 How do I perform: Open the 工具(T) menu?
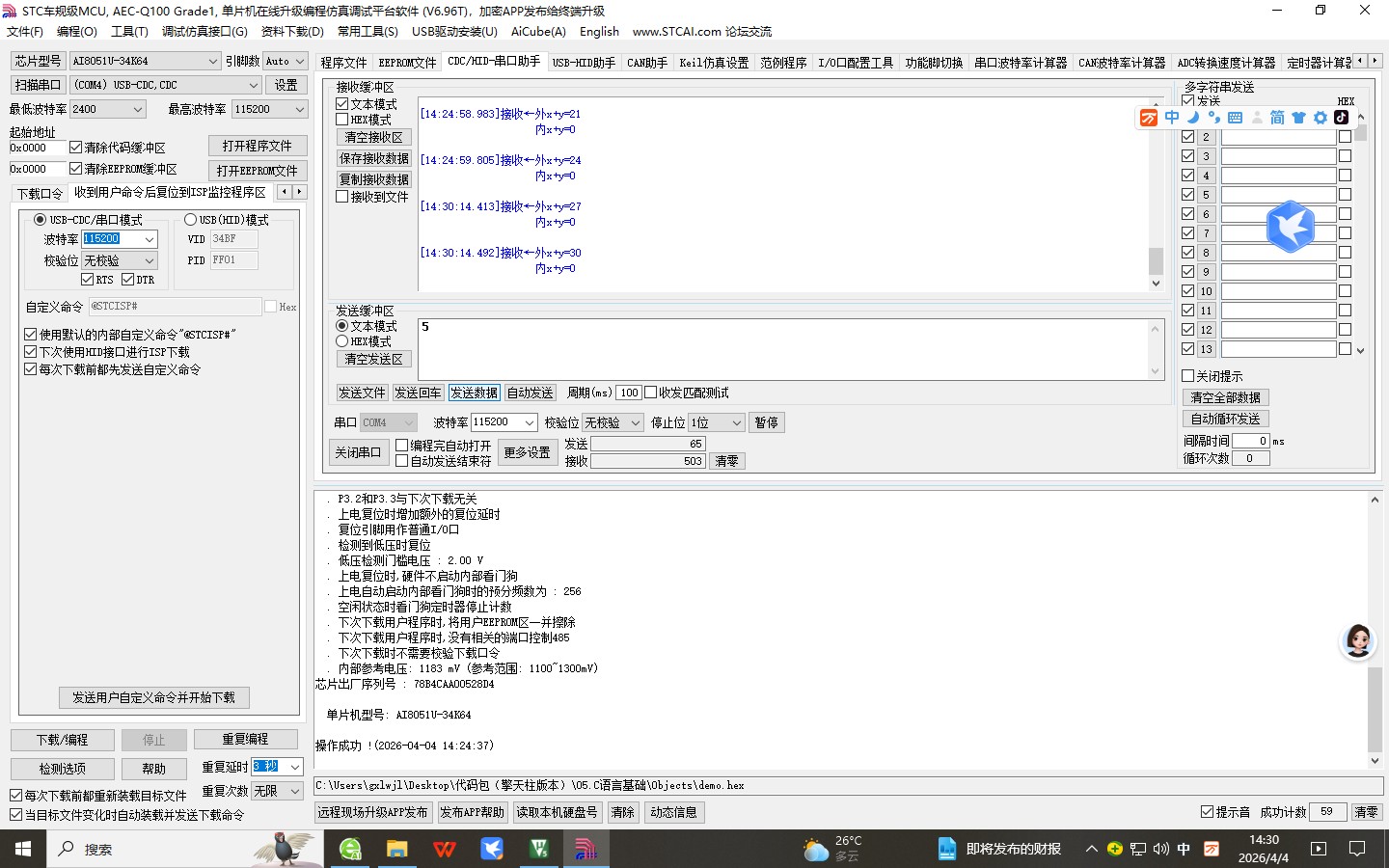tap(129, 32)
